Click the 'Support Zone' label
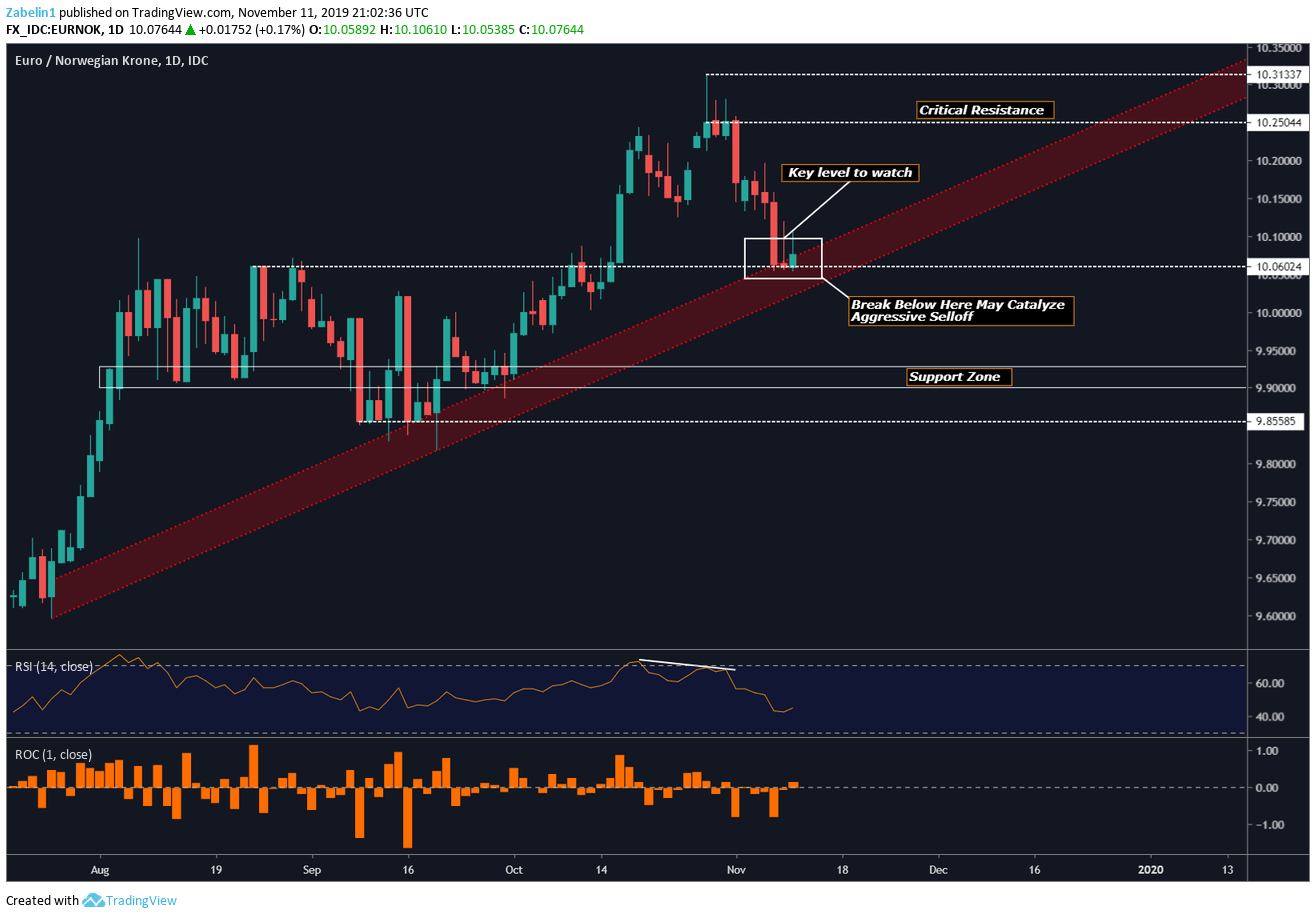This screenshot has width=1316, height=918. coord(958,377)
